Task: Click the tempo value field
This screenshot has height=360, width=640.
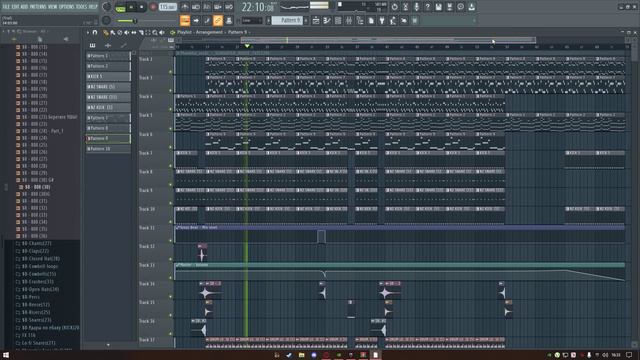Action: pos(168,7)
